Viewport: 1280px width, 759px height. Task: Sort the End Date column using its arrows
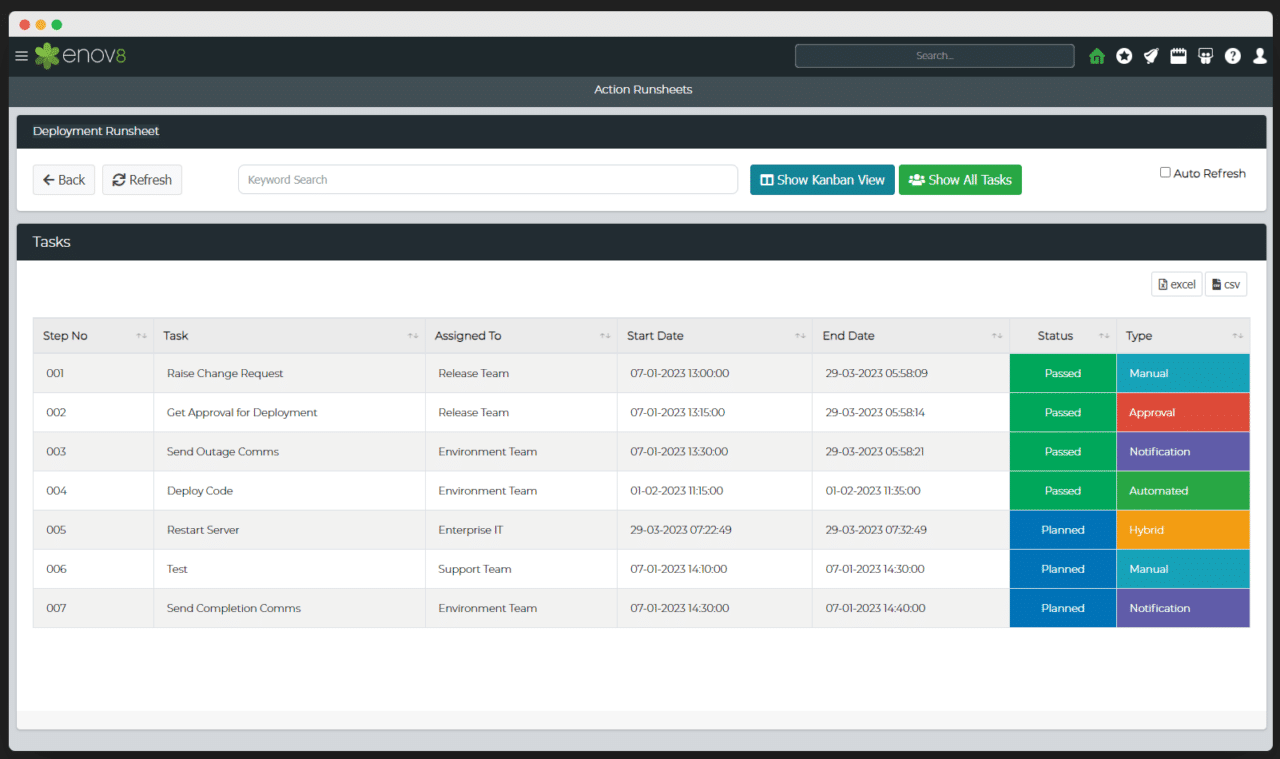996,335
